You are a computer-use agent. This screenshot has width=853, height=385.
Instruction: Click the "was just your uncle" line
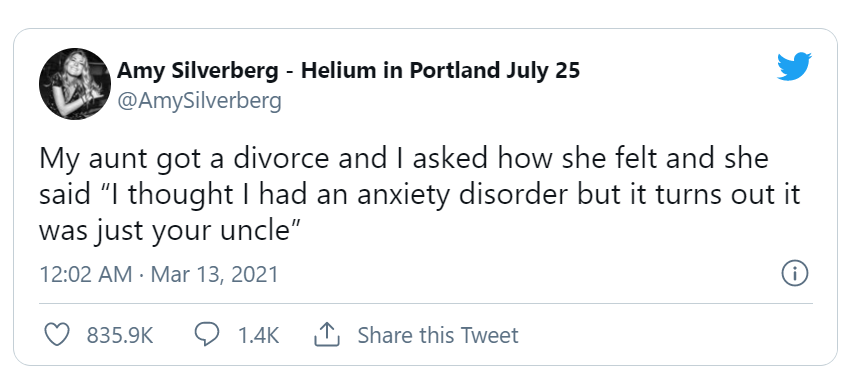coord(171,232)
